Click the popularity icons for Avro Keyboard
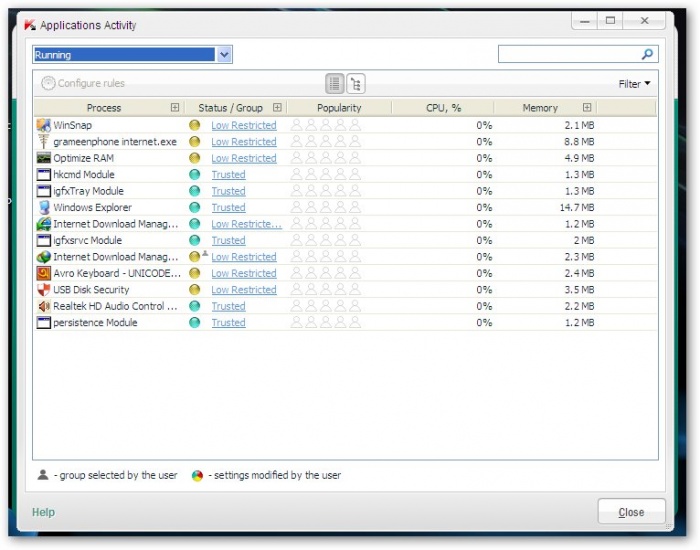 click(325, 273)
